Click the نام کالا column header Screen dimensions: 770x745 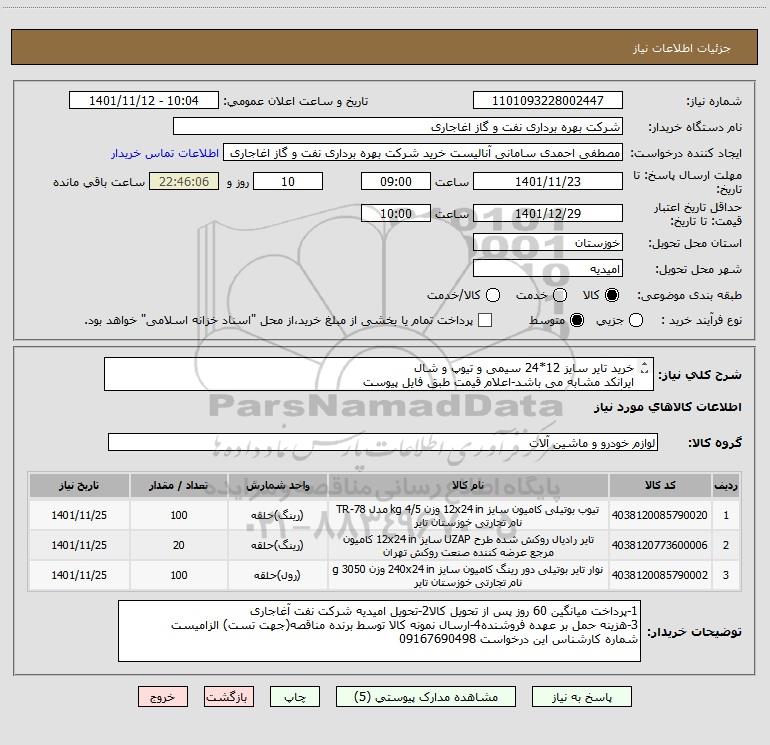[468, 486]
